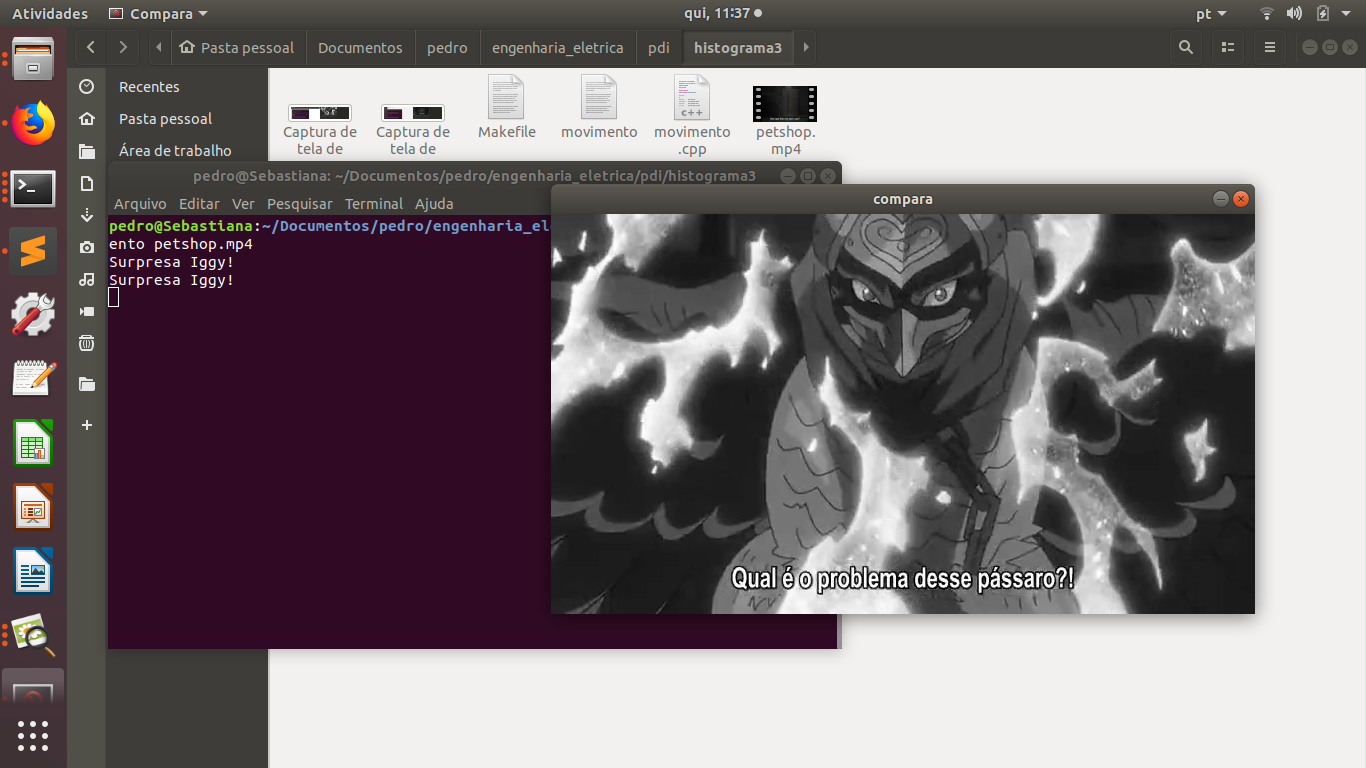Open Área de trabalho in the sidebar

tap(175, 151)
